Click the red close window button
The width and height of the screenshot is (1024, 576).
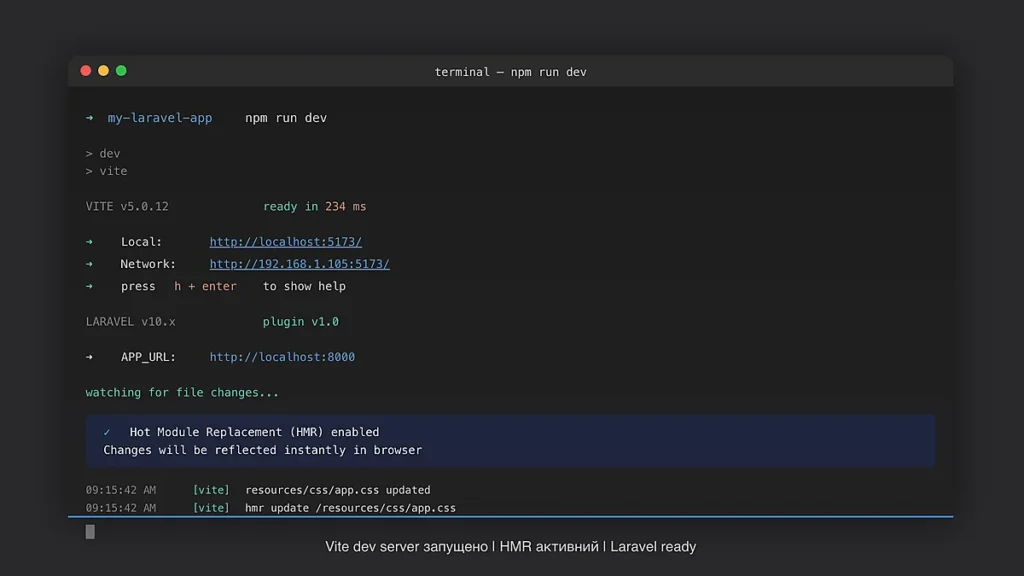tap(86, 71)
